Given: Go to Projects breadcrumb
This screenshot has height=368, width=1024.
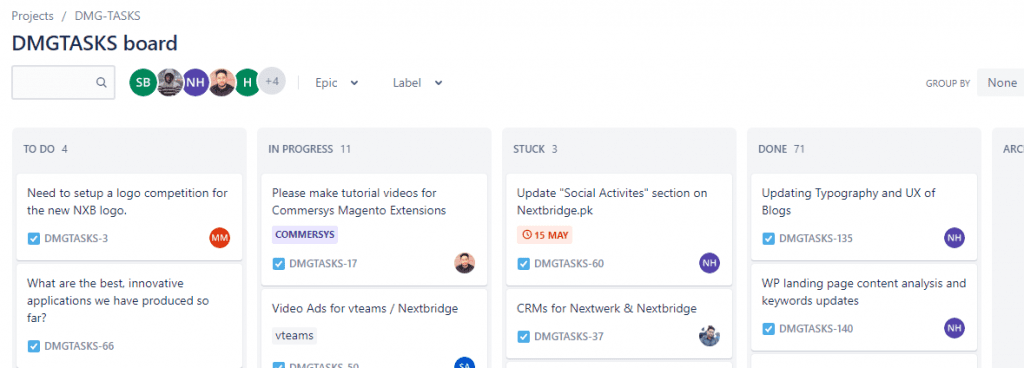Looking at the screenshot, I should [x=33, y=16].
